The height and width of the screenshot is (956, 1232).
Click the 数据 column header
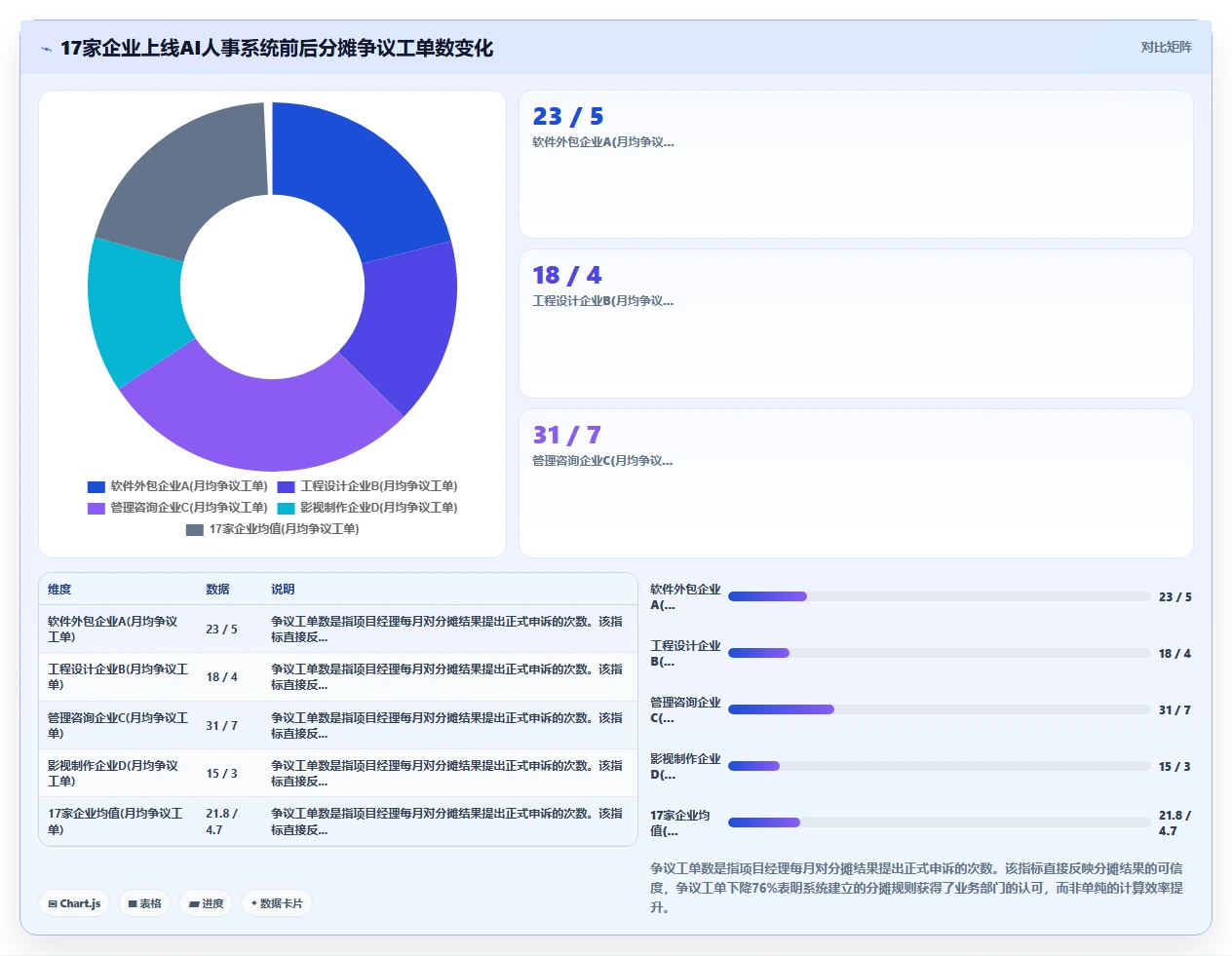coord(217,590)
